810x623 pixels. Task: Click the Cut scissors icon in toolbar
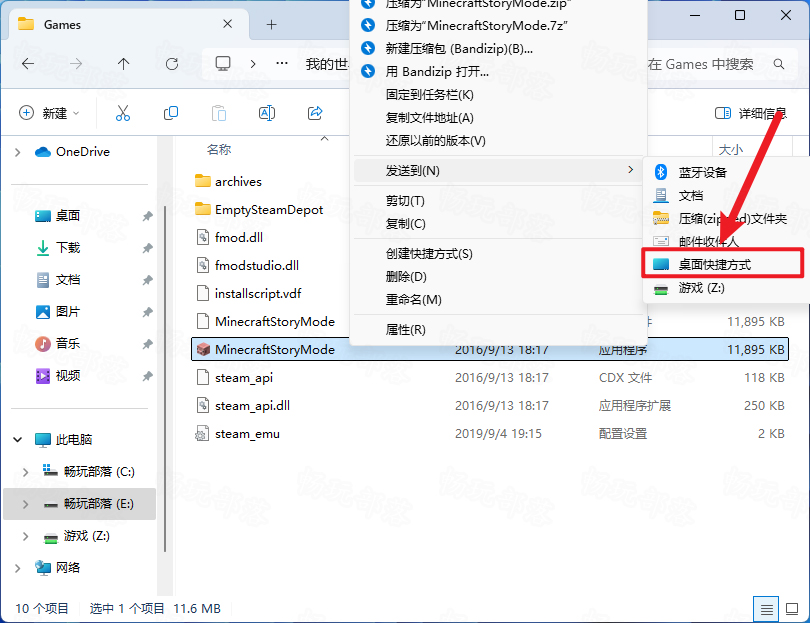123,113
